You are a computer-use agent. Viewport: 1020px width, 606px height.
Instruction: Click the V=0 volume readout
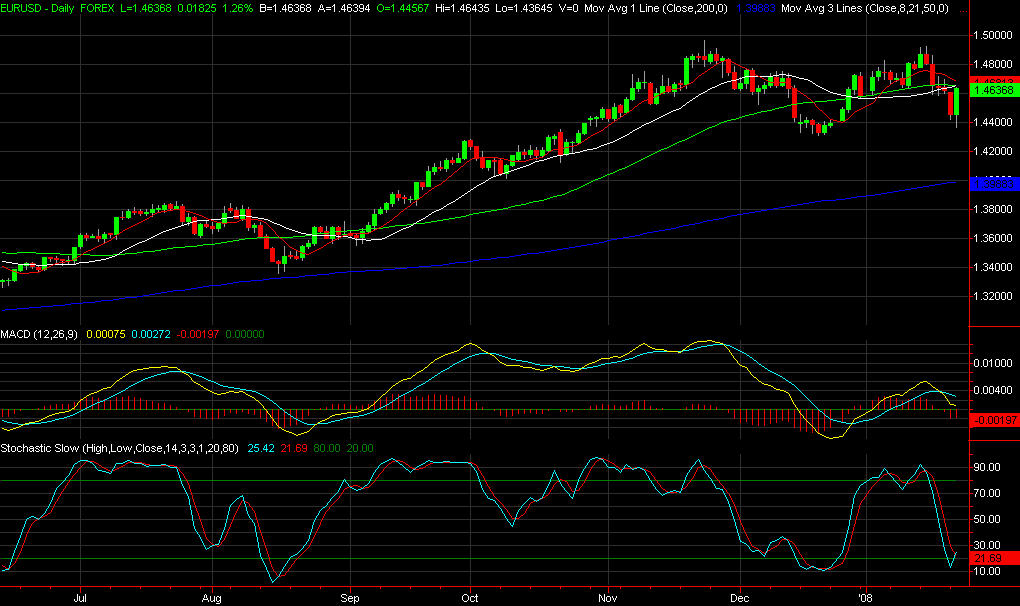[569, 8]
